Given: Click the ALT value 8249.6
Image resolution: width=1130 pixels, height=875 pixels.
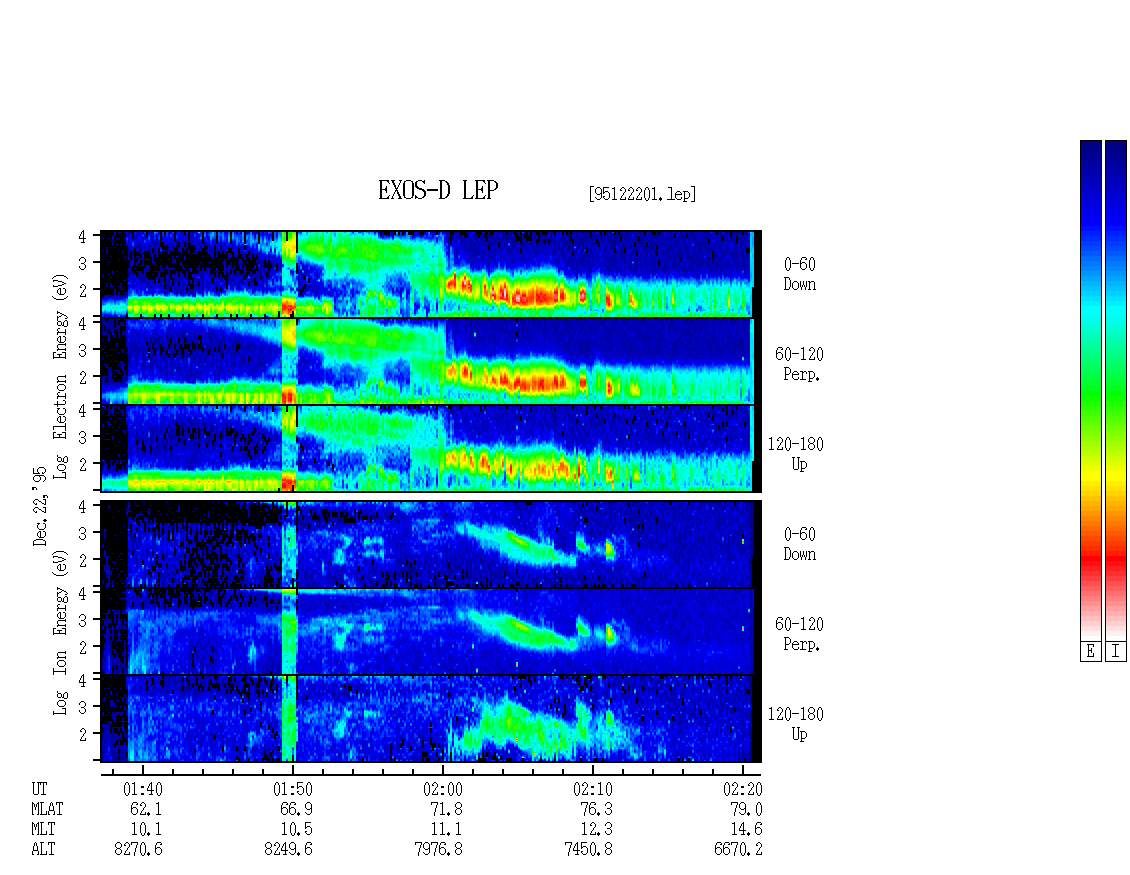Looking at the screenshot, I should [288, 850].
